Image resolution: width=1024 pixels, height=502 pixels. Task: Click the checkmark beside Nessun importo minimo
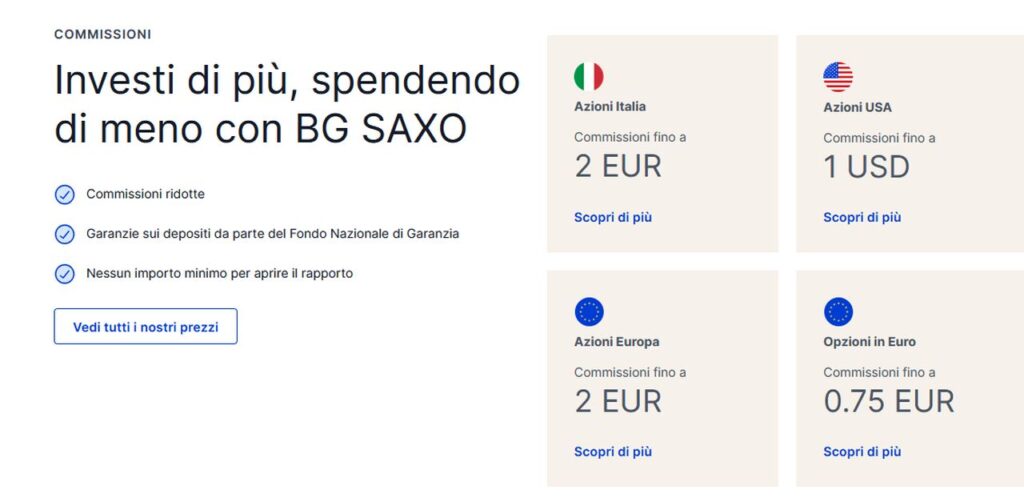64,273
